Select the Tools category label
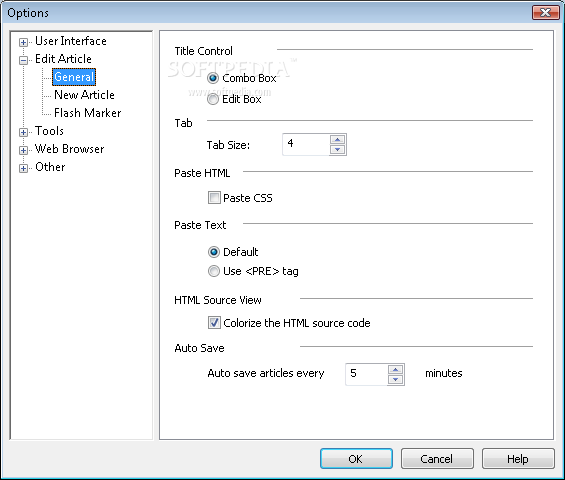This screenshot has width=565, height=480. coord(49,131)
